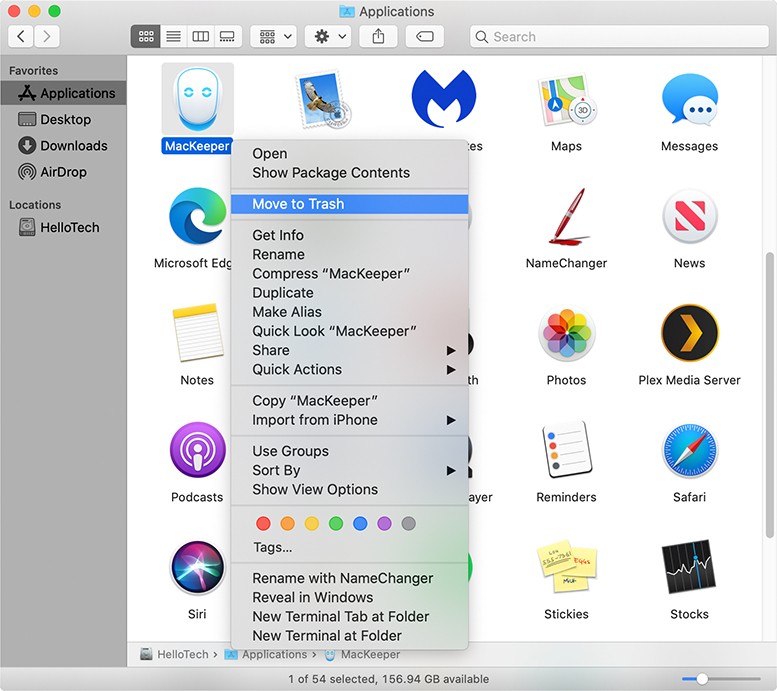Switch to gallery view in toolbar
777x691 pixels.
(227, 36)
